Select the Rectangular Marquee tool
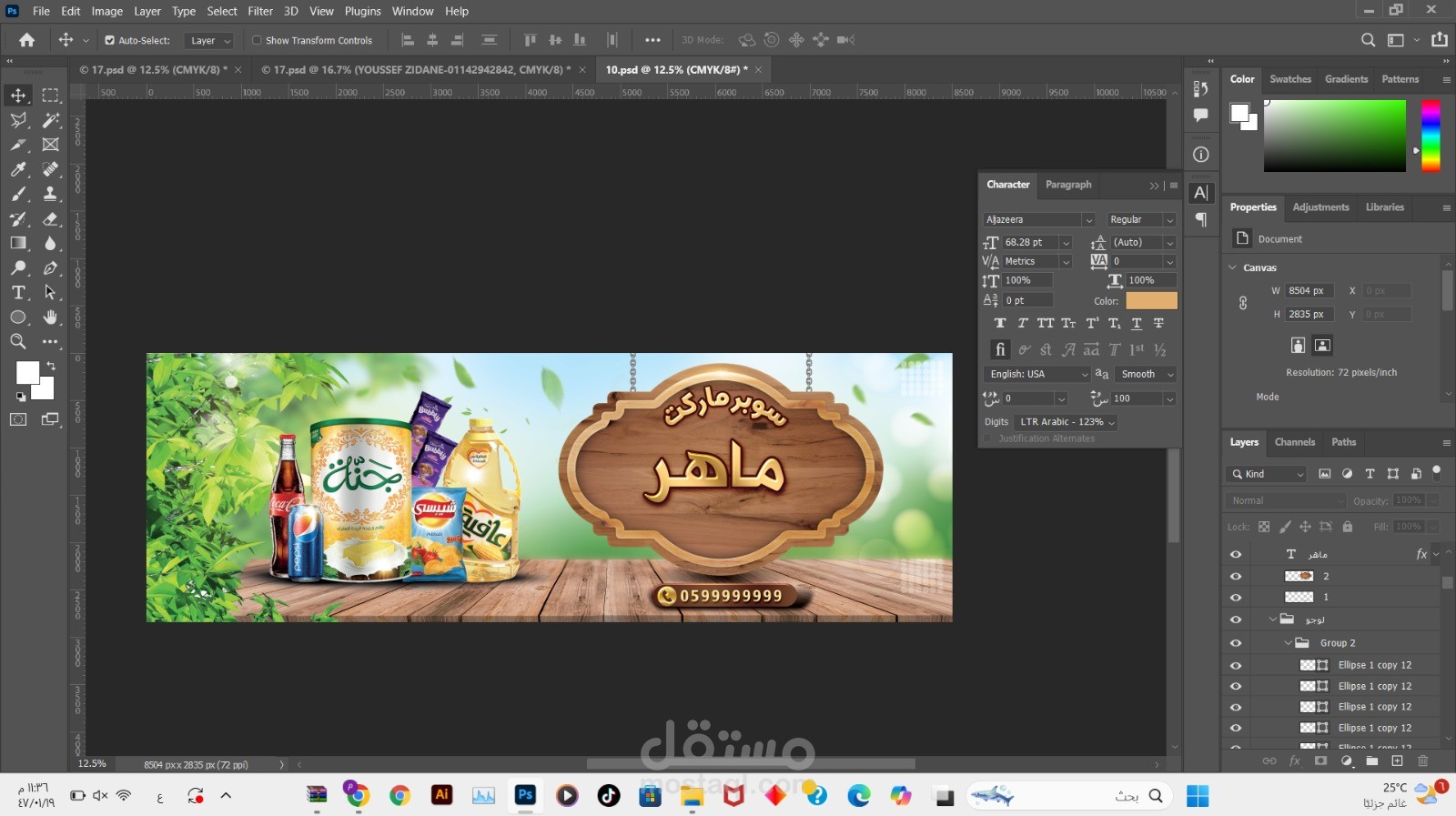The height and width of the screenshot is (816, 1456). point(50,95)
